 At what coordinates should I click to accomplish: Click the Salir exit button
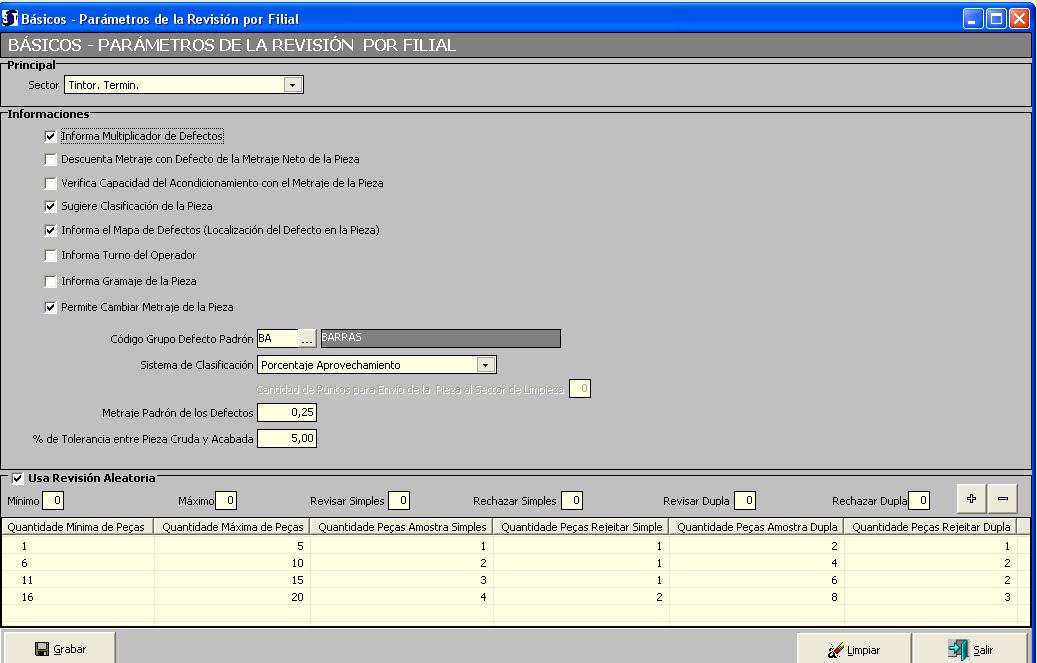coord(969,649)
